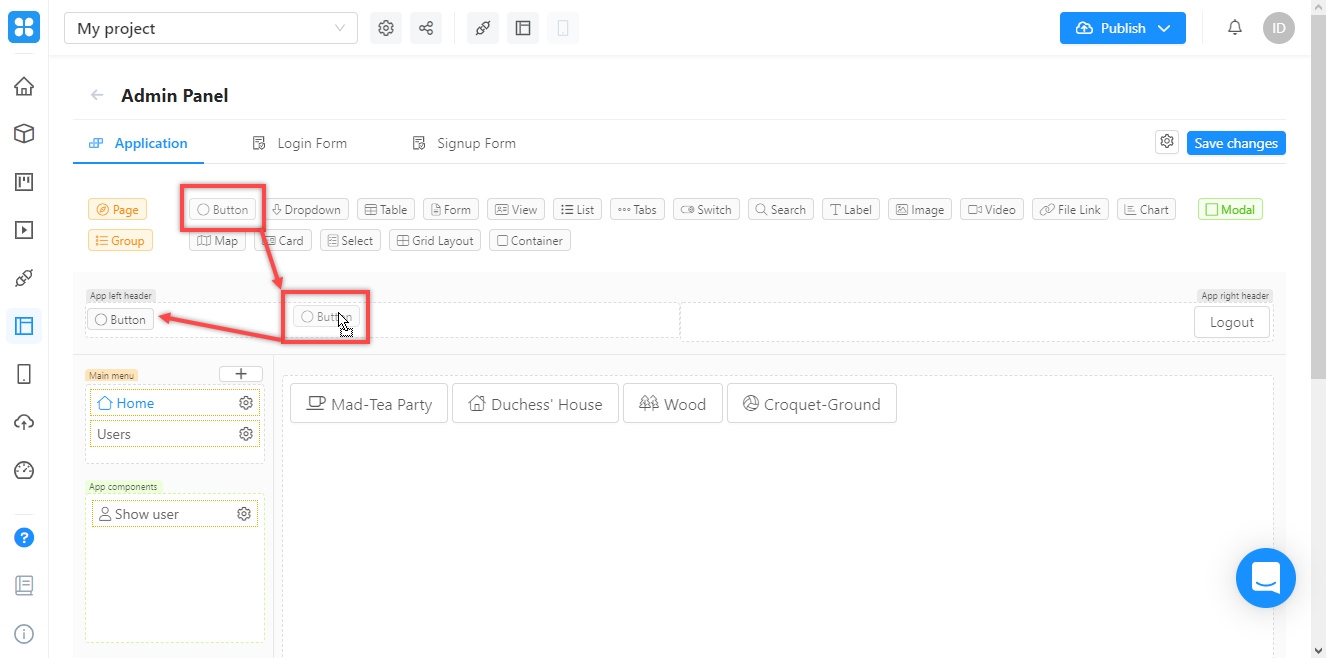Click the Logout button in right header
This screenshot has height=658, width=1326.
[x=1231, y=322]
